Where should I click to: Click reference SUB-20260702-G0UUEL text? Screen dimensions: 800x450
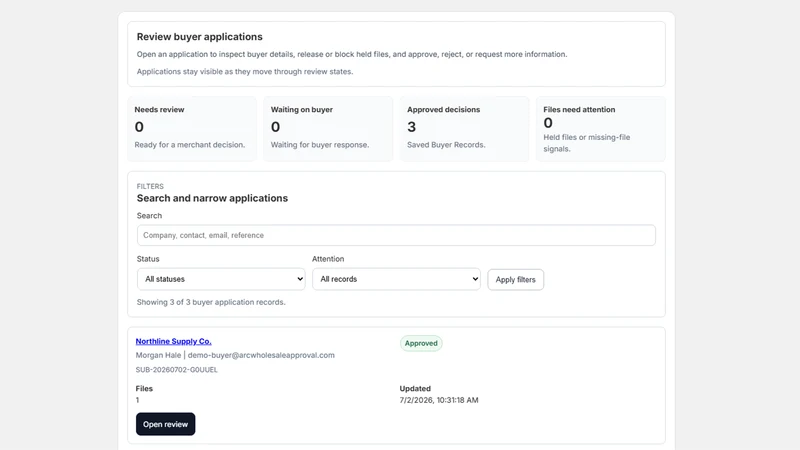pos(177,370)
